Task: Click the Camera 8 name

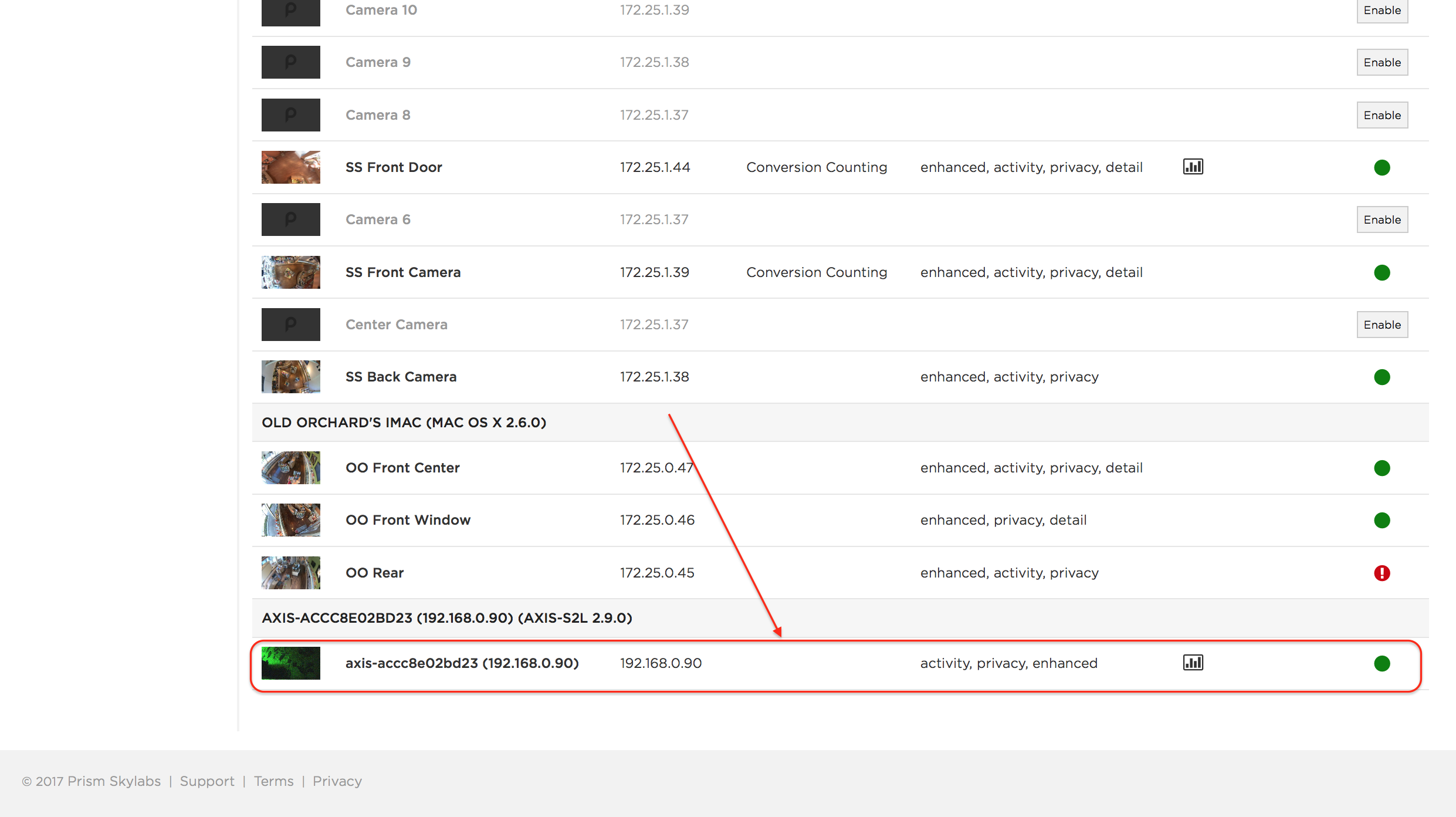Action: coord(378,115)
